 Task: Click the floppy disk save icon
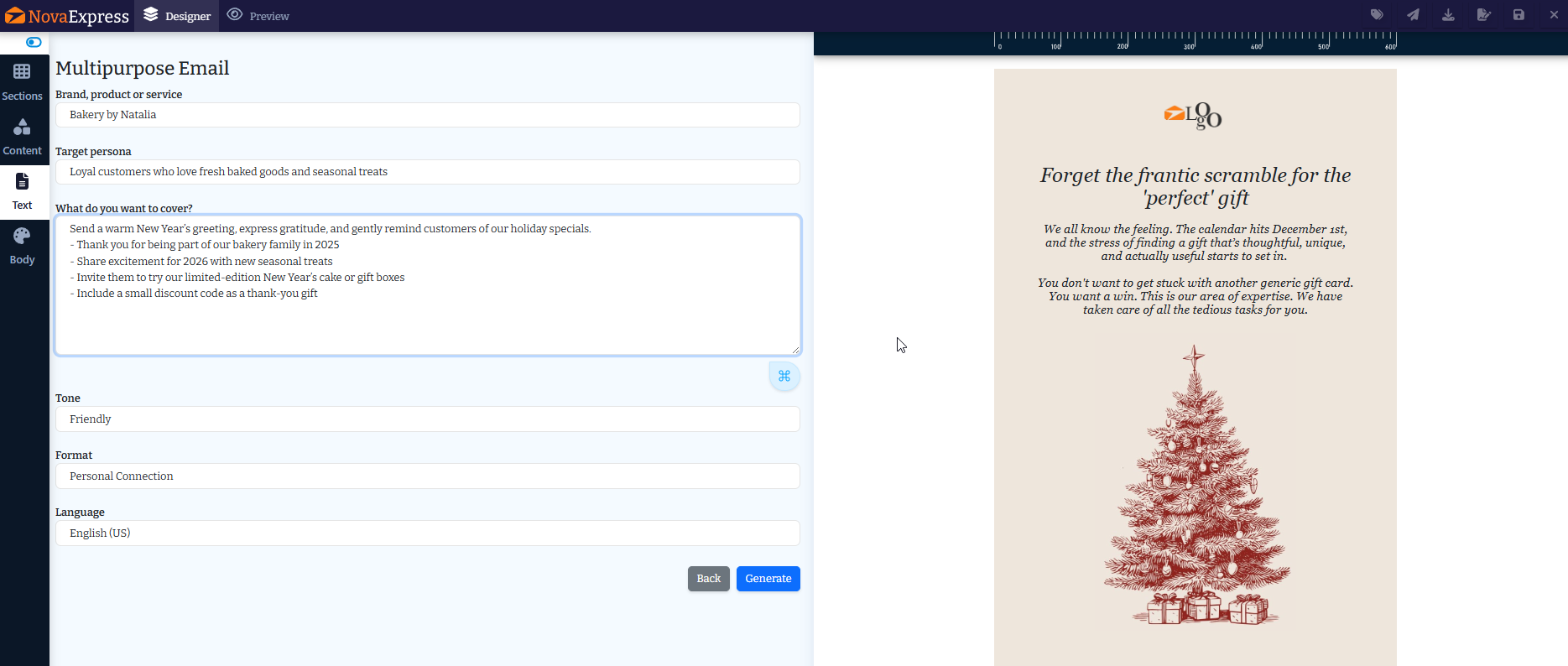(1519, 15)
